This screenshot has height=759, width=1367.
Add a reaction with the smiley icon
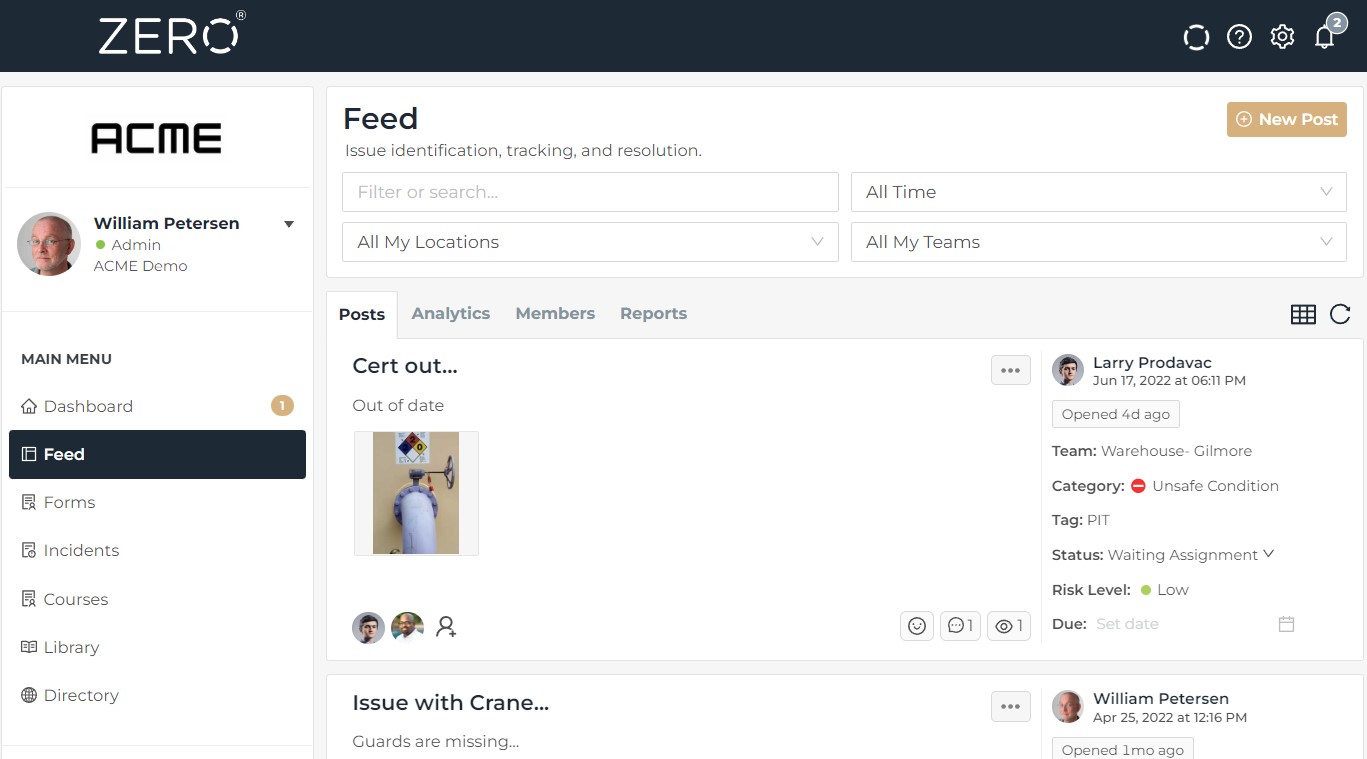coord(916,626)
